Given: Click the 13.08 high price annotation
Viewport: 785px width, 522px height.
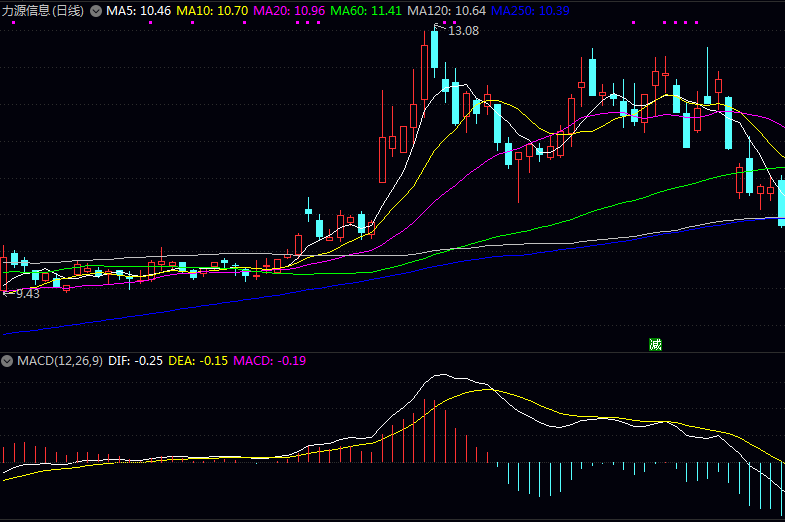Looking at the screenshot, I should (464, 31).
